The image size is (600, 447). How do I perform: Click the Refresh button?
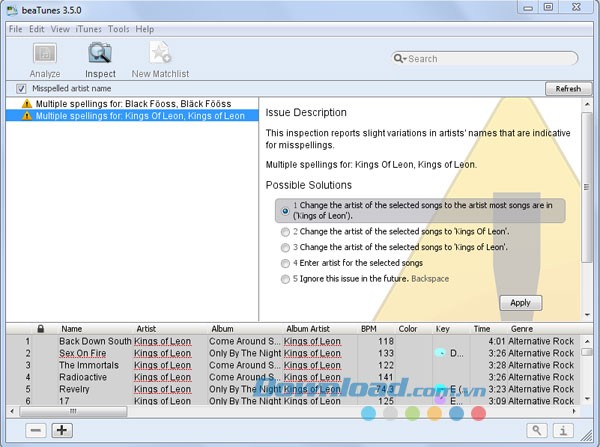point(568,89)
